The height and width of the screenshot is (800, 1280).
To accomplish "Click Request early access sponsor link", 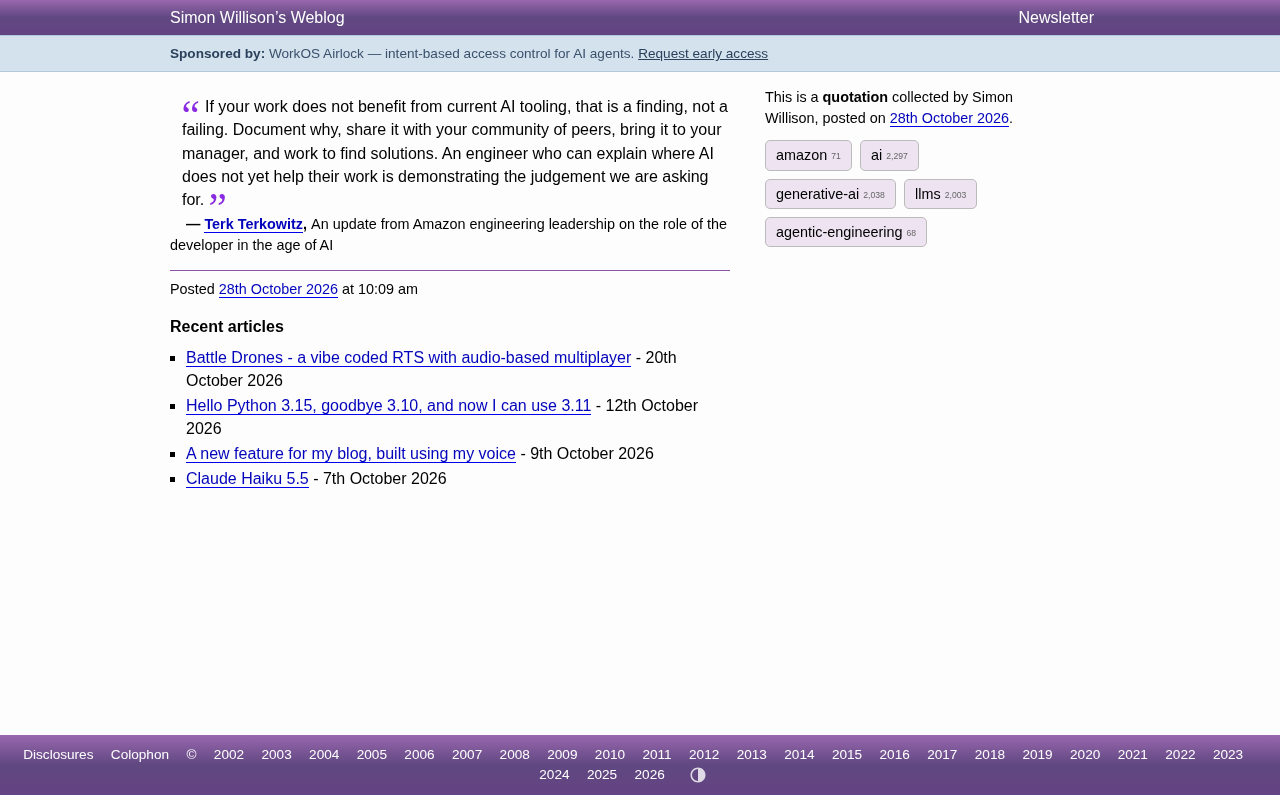I will point(703,54).
